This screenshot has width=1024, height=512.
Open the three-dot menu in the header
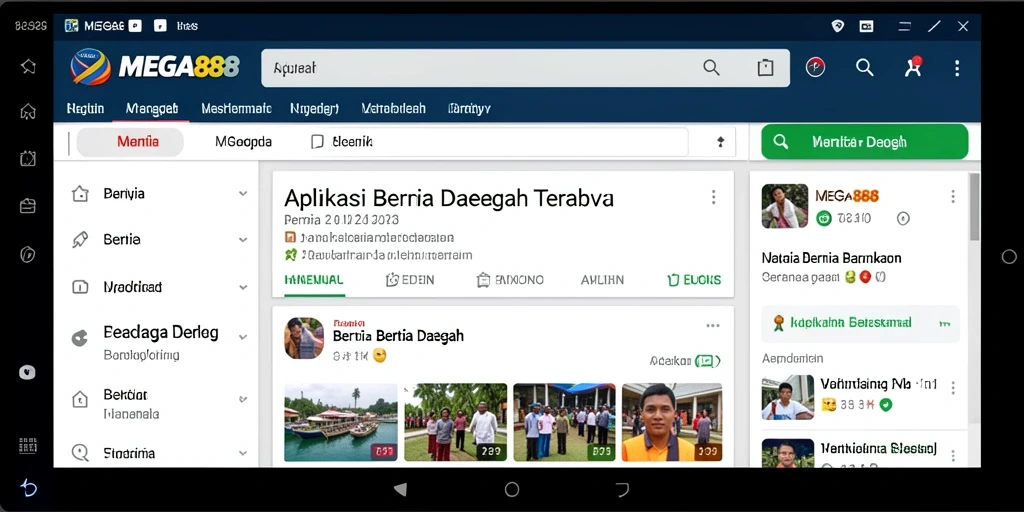pyautogui.click(x=957, y=68)
